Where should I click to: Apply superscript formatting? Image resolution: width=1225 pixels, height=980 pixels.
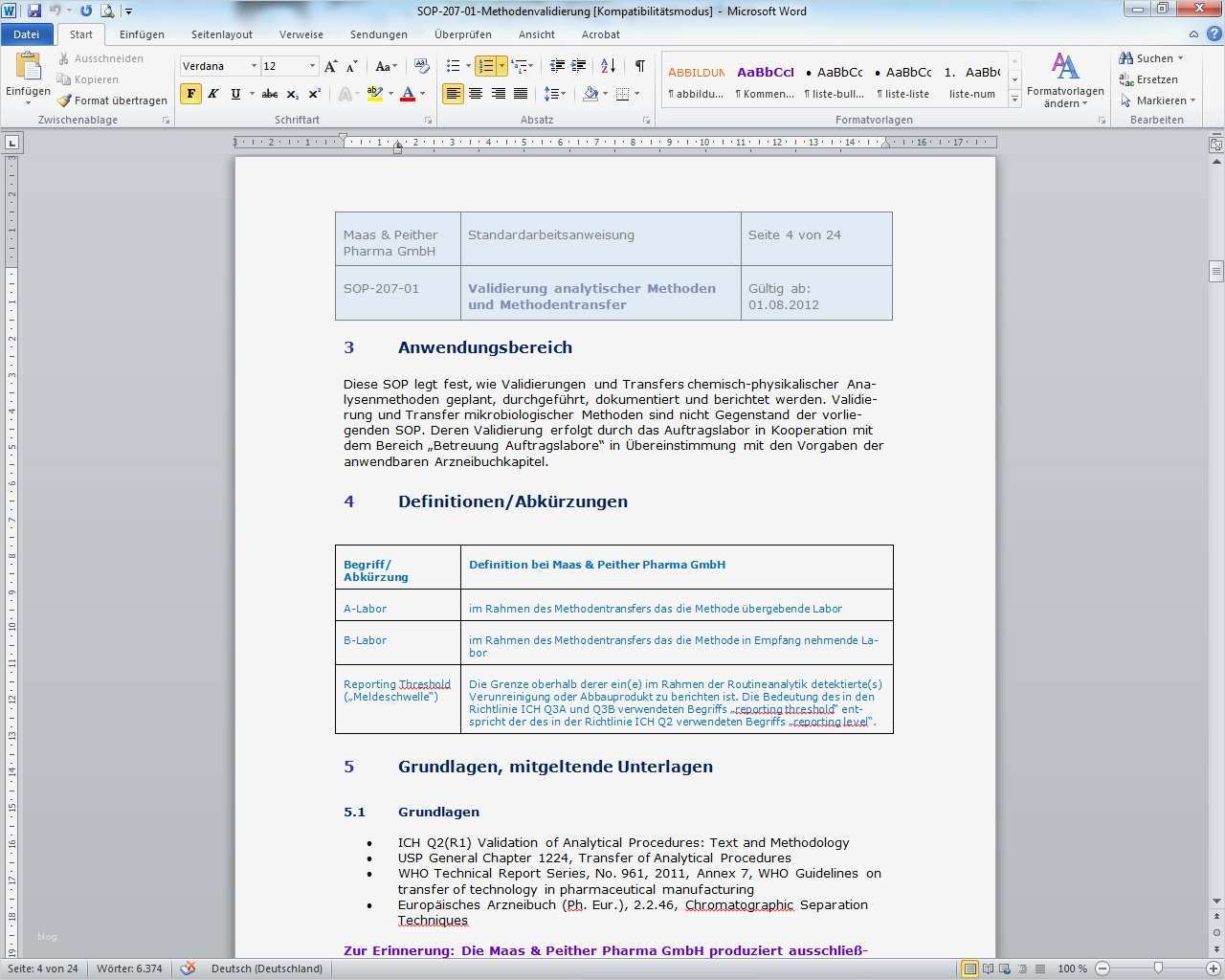[x=315, y=94]
